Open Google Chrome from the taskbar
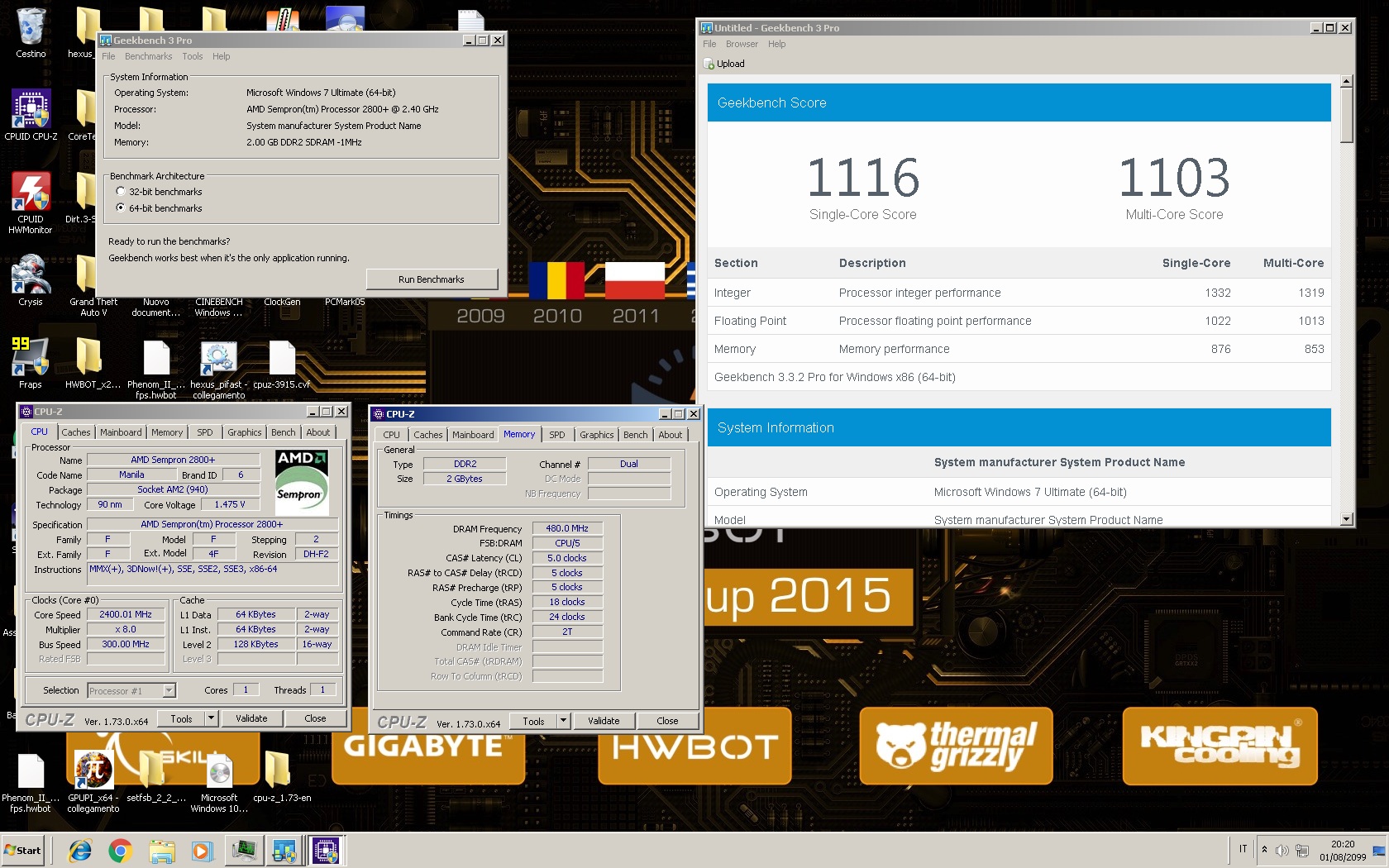Viewport: 1389px width, 868px height. pyautogui.click(x=121, y=851)
